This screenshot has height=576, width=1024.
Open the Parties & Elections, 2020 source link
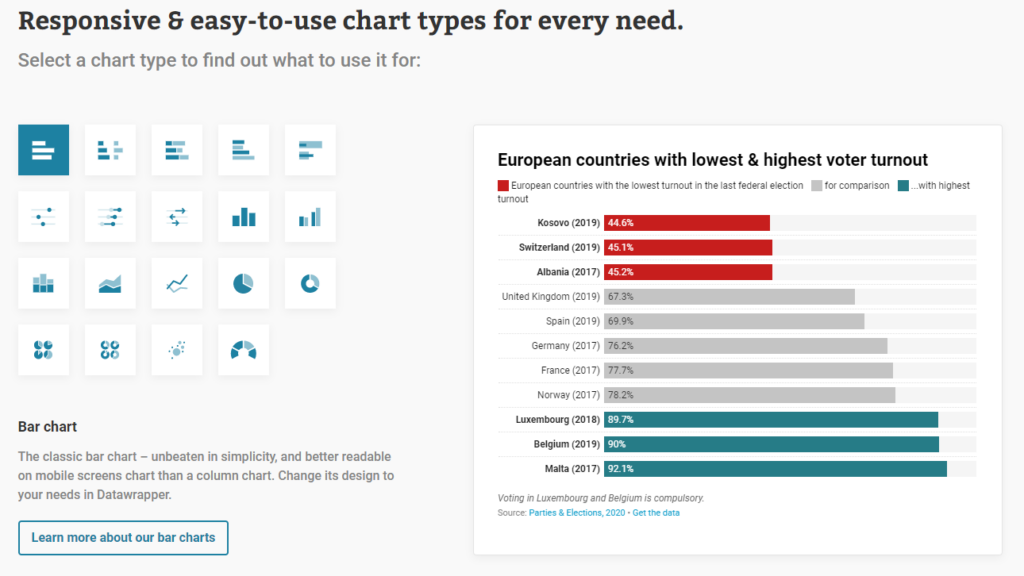point(577,513)
